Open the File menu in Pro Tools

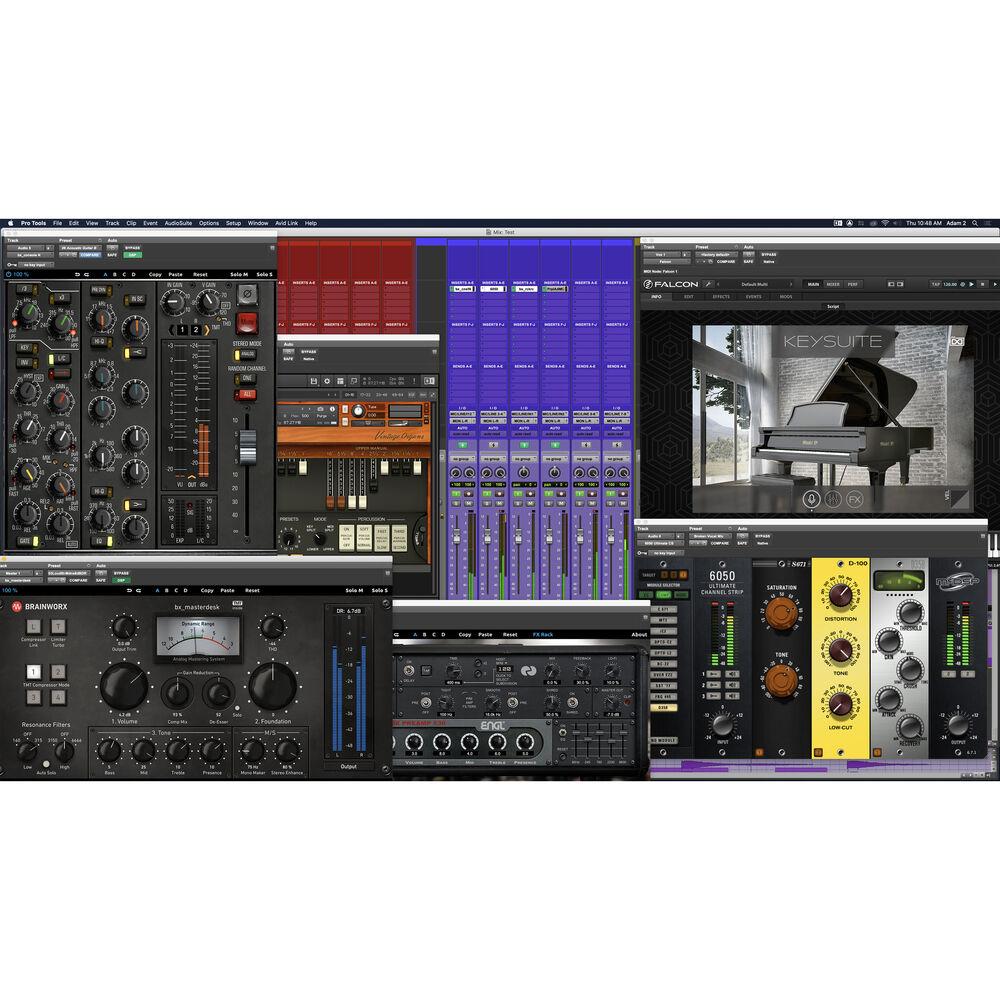(57, 223)
